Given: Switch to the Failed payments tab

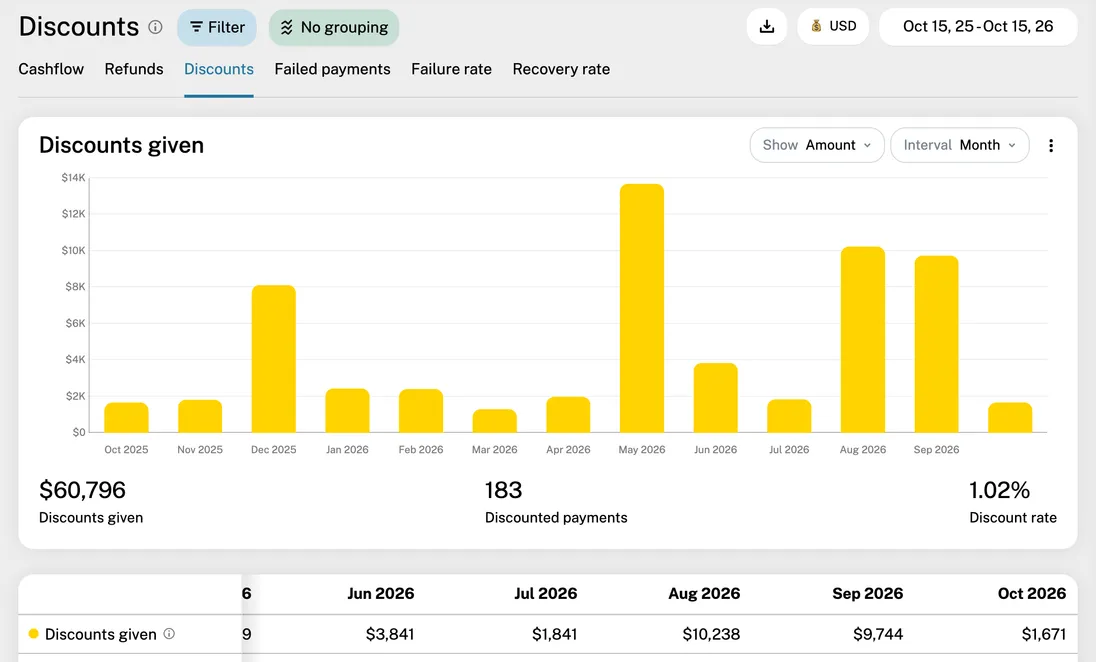Looking at the screenshot, I should point(333,69).
